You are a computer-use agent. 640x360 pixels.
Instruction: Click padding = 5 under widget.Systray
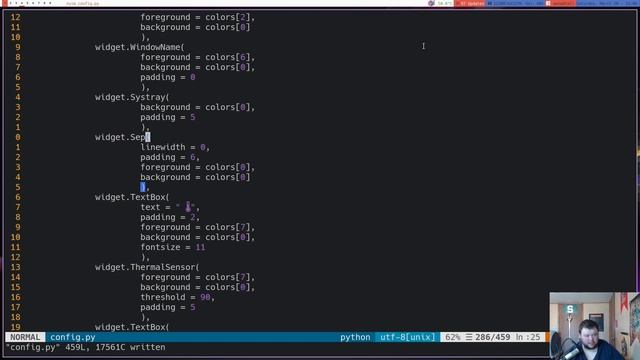tap(168, 117)
